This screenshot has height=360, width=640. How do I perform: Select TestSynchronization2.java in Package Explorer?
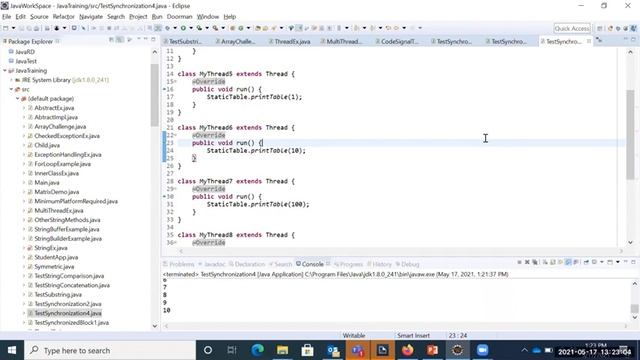tap(68, 304)
